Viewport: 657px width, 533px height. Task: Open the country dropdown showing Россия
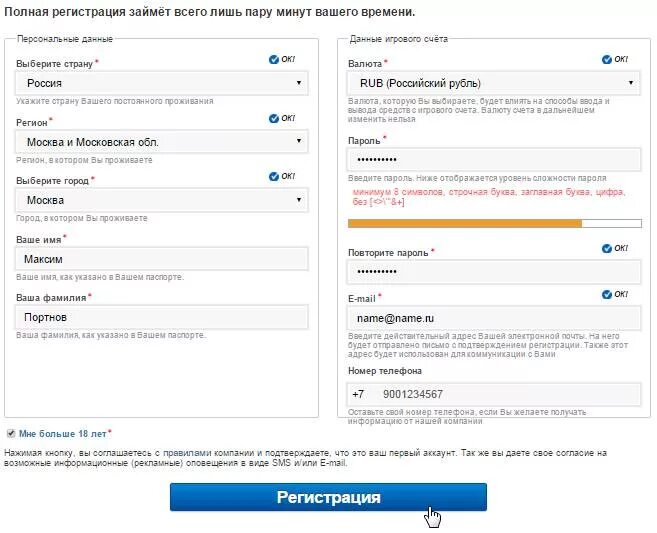click(161, 83)
